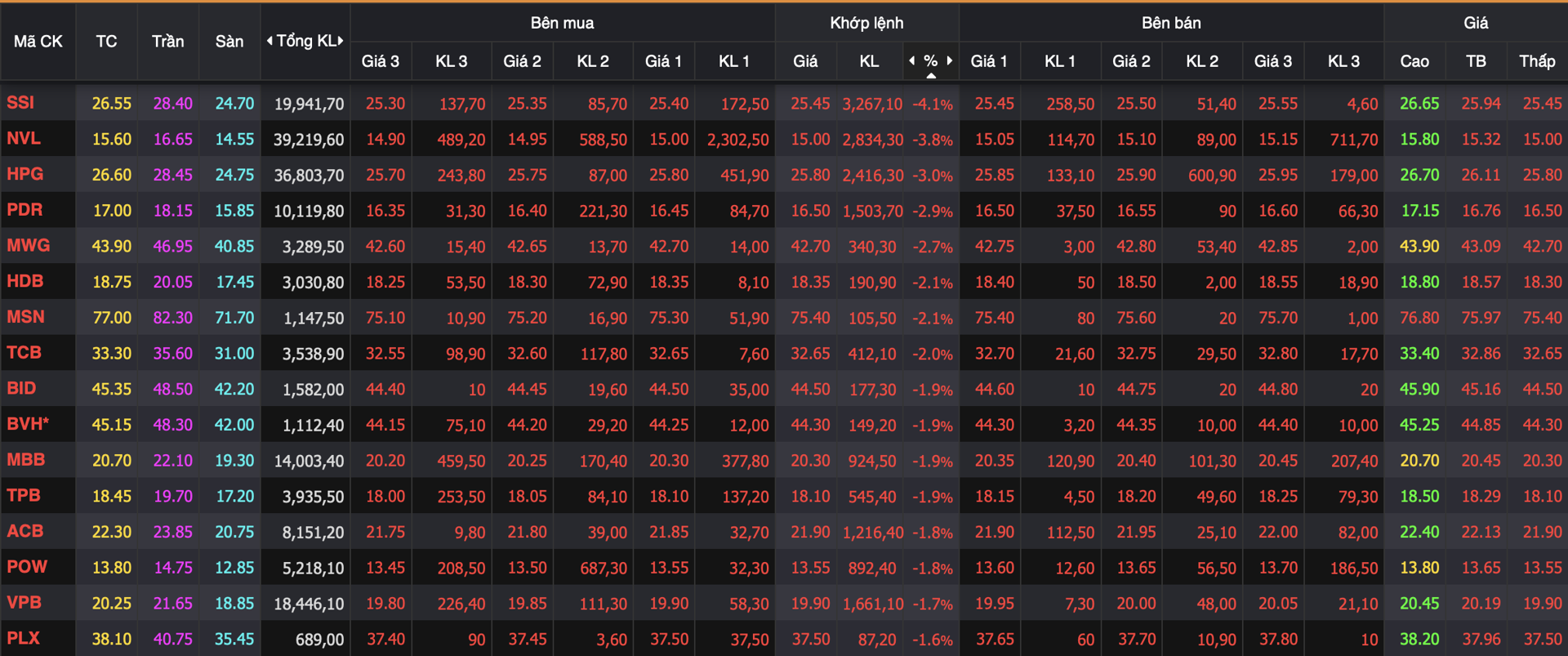Select the Bên mua group header
1568x656 pixels.
(x=562, y=23)
